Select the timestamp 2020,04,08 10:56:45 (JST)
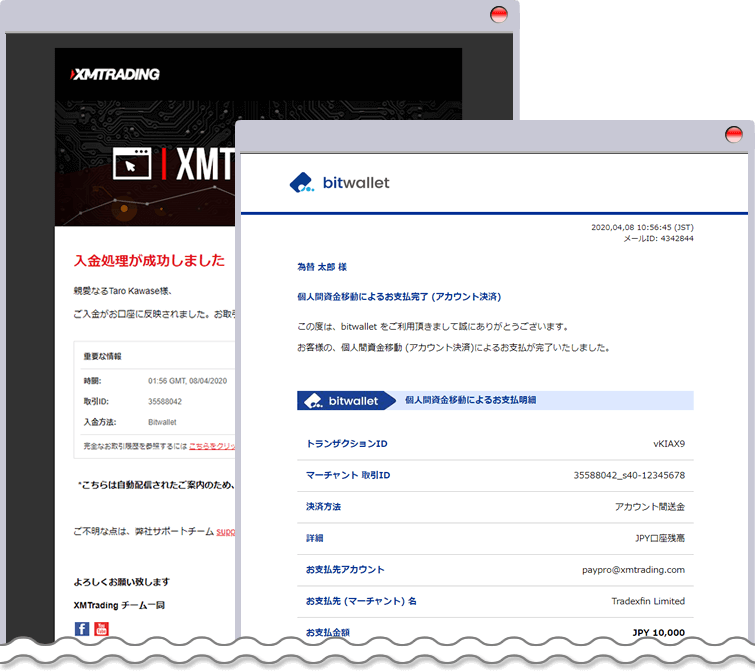The image size is (755, 671). click(642, 227)
